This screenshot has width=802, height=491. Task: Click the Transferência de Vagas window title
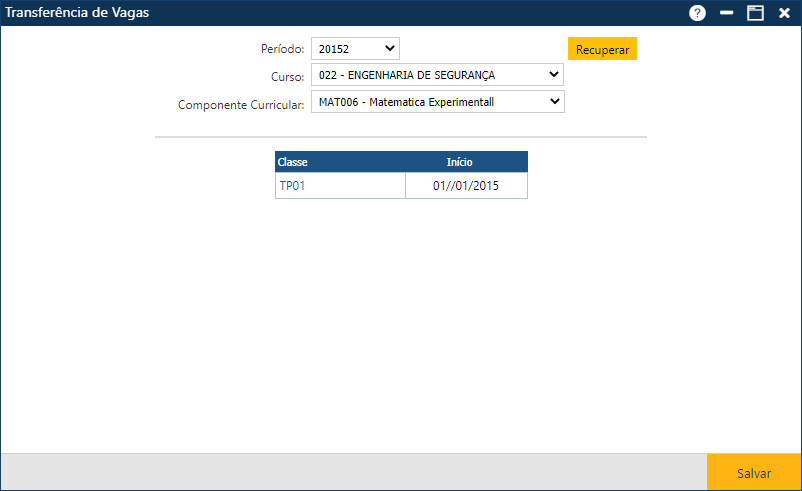[x=78, y=13]
